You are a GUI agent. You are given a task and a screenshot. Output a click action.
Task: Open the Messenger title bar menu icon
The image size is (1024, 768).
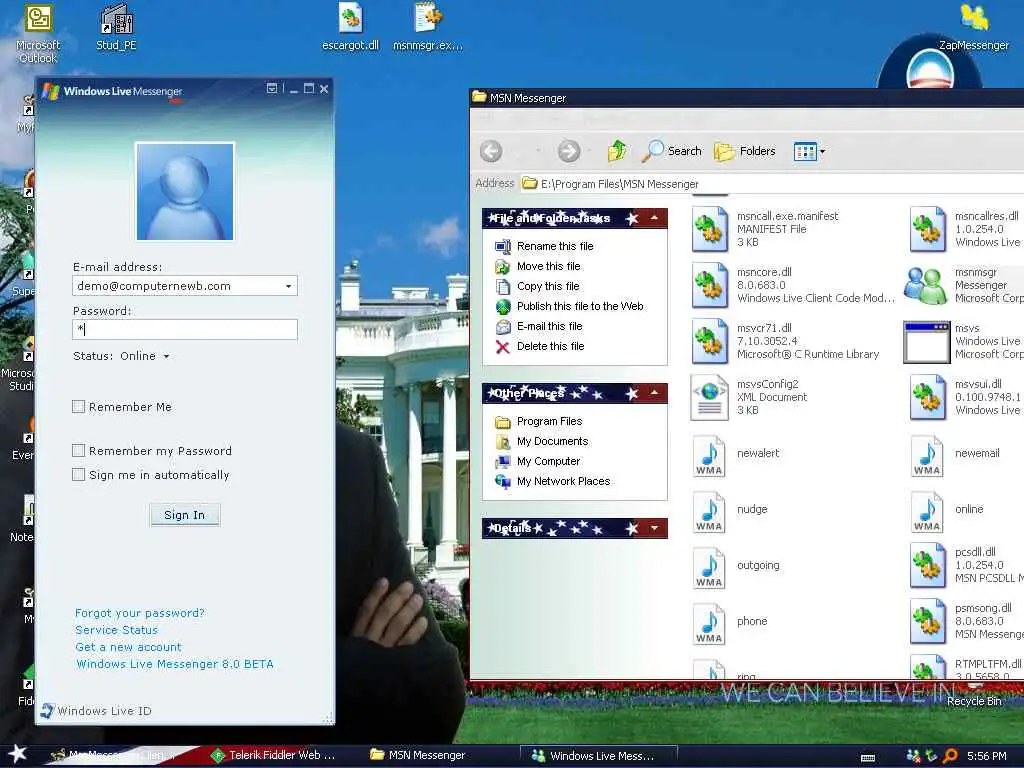coord(272,88)
